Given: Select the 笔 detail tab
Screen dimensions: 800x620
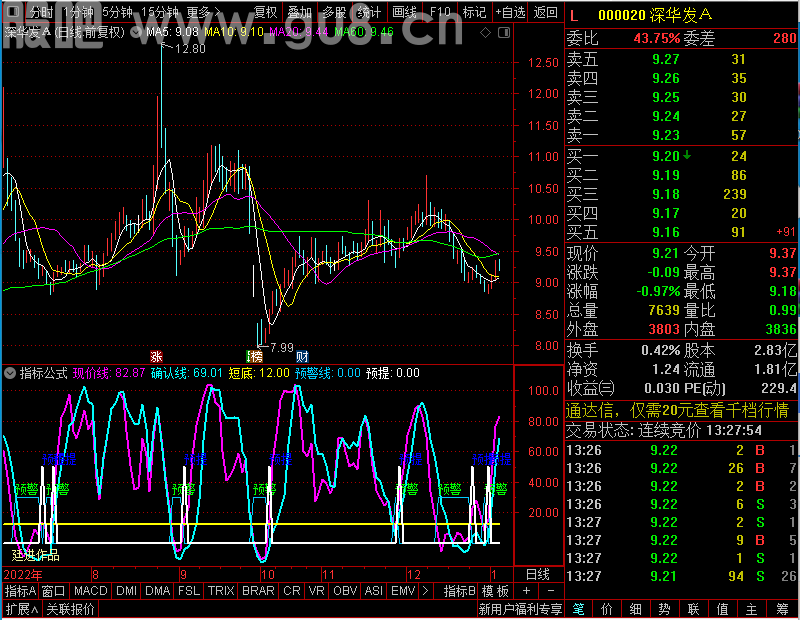Looking at the screenshot, I should (578, 609).
